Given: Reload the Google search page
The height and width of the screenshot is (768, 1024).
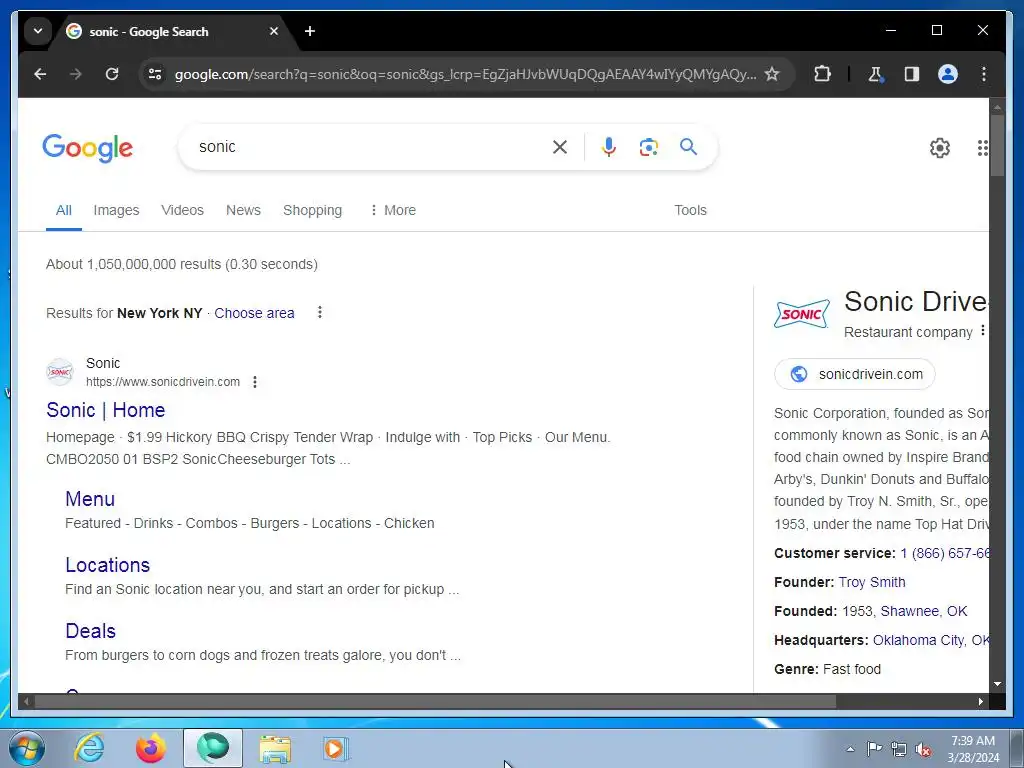Looking at the screenshot, I should 112,74.
